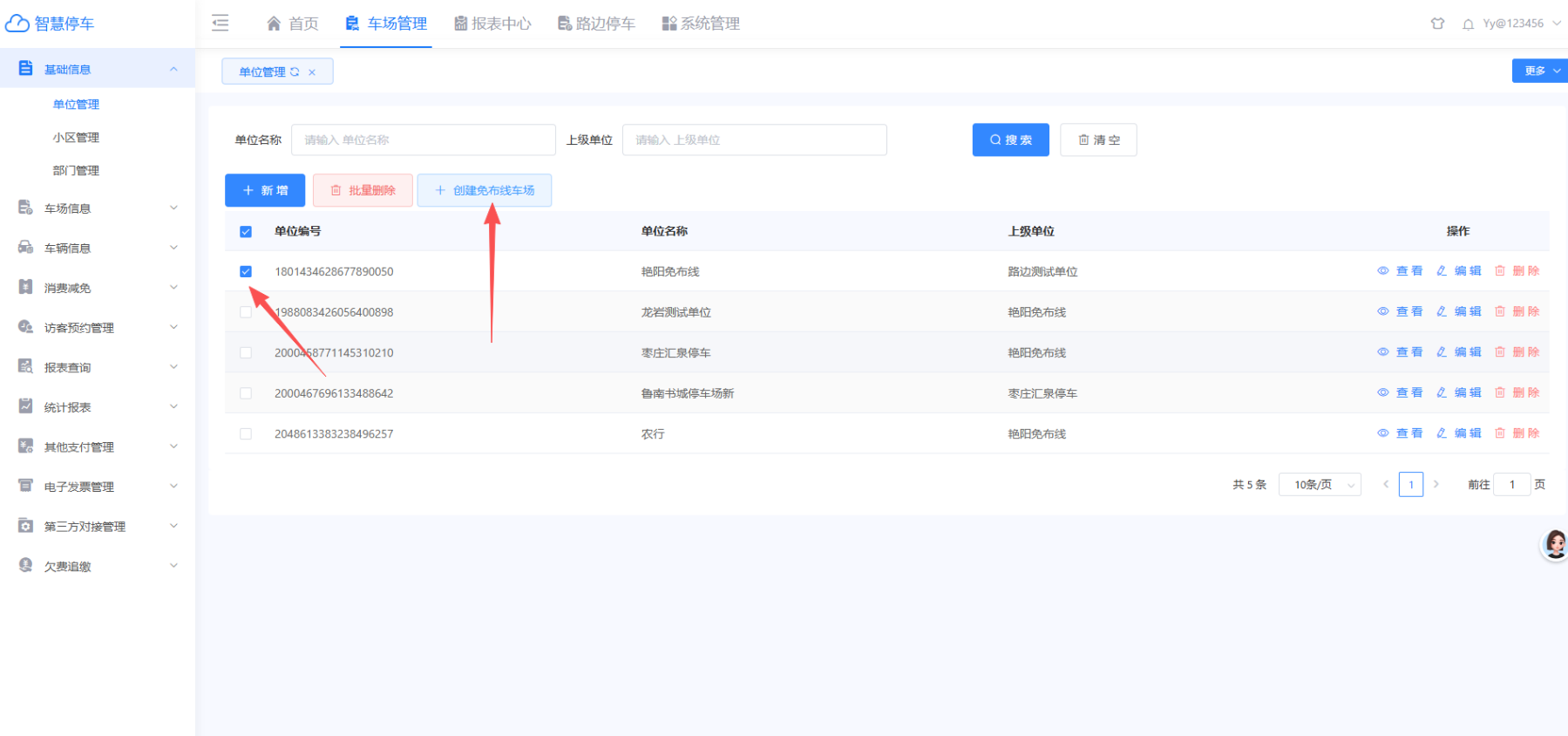View the 鲁南书城停车场新 row

(x=1400, y=392)
